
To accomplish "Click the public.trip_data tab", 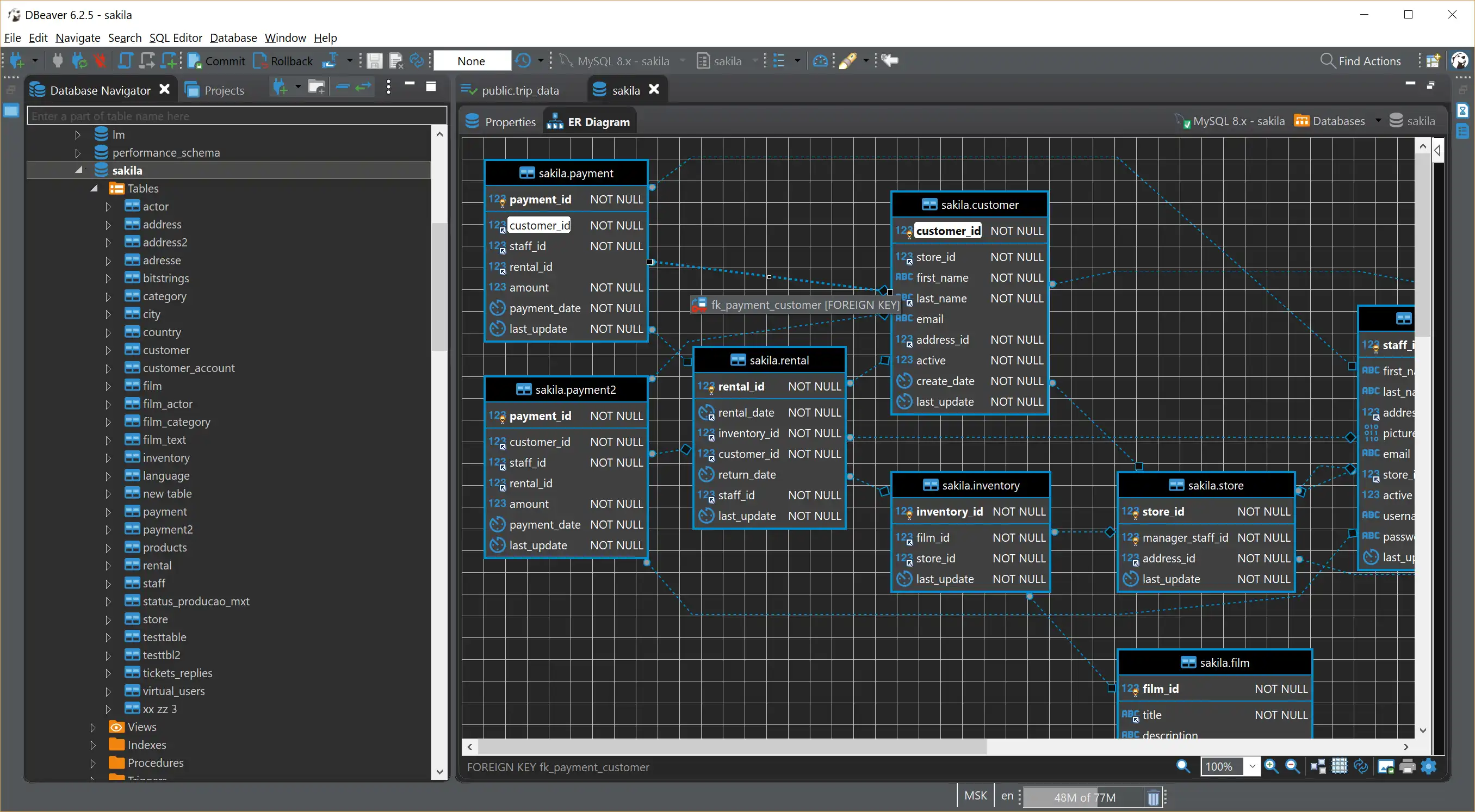I will pyautogui.click(x=519, y=90).
